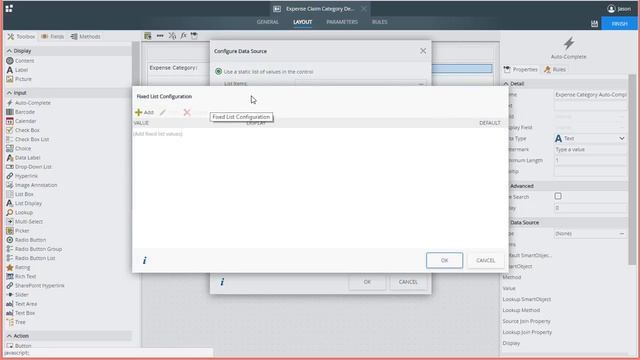Click the red delete X icon in Fixed List toolbar

click(x=187, y=112)
